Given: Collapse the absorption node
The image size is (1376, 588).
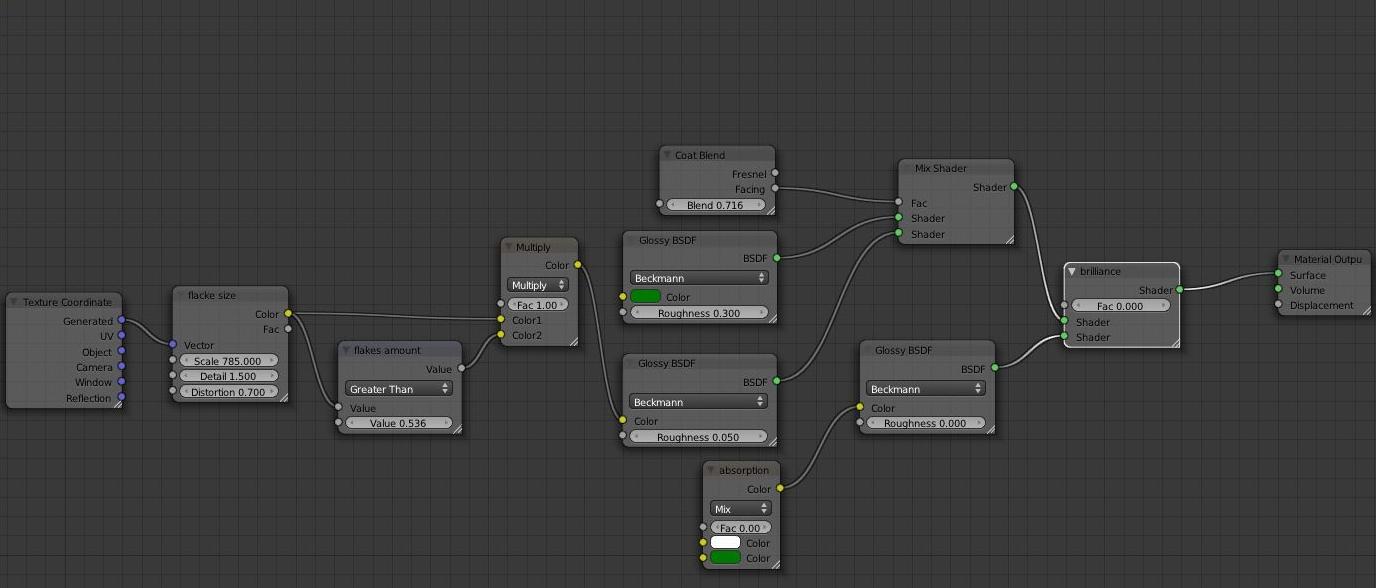Looking at the screenshot, I should point(711,470).
